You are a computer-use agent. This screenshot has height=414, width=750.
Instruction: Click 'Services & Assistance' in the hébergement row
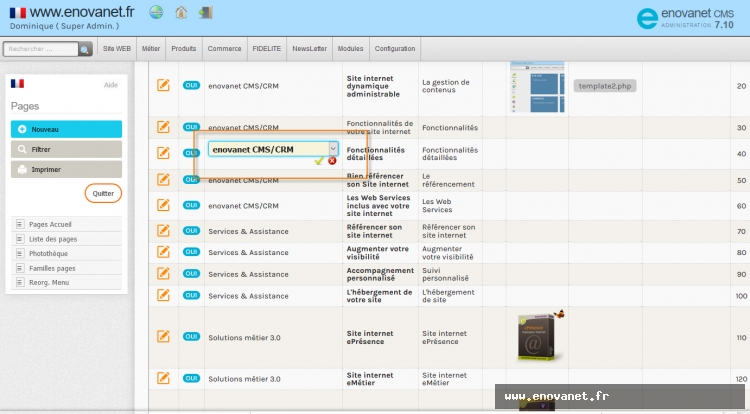(248, 296)
